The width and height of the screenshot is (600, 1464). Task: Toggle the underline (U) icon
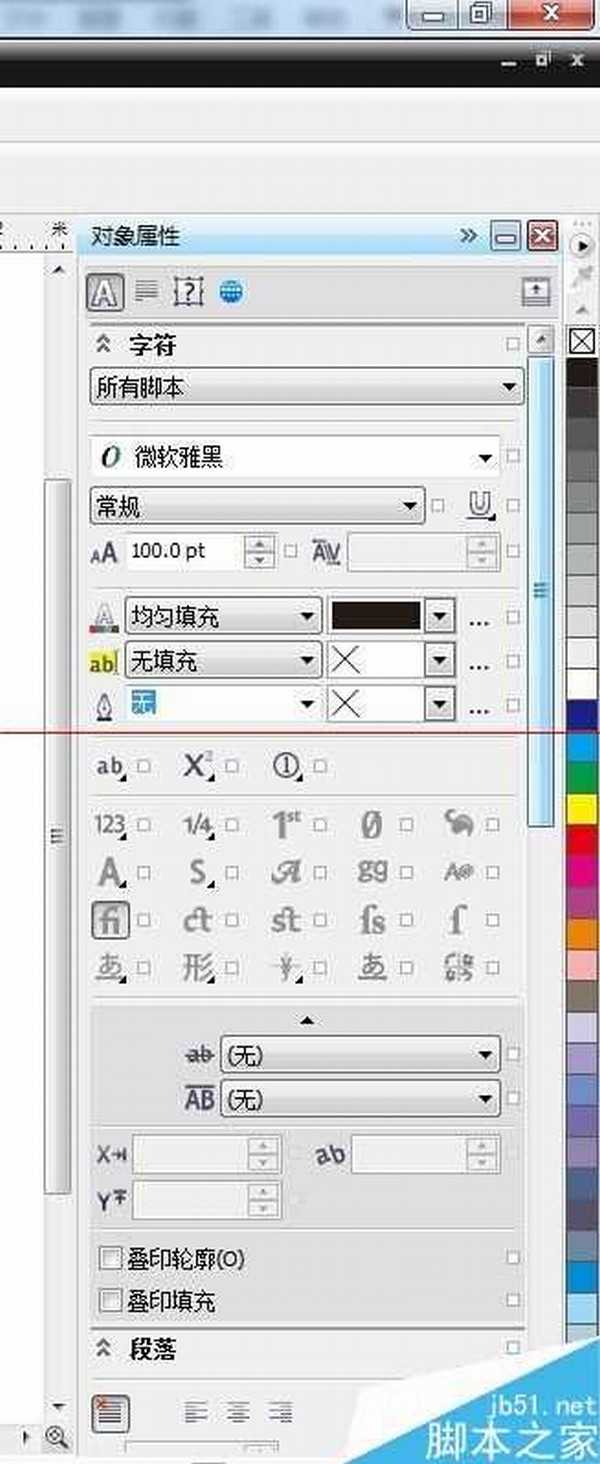point(478,506)
